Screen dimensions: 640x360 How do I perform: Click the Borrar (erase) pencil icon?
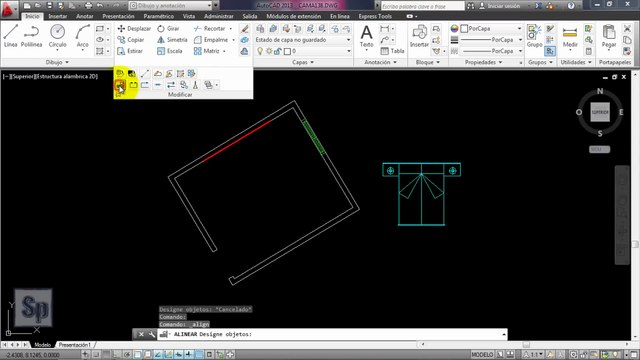(x=244, y=29)
